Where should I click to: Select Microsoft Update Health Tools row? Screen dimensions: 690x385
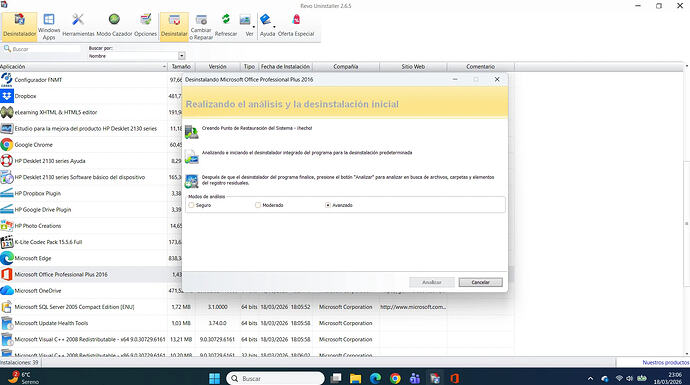257,323
